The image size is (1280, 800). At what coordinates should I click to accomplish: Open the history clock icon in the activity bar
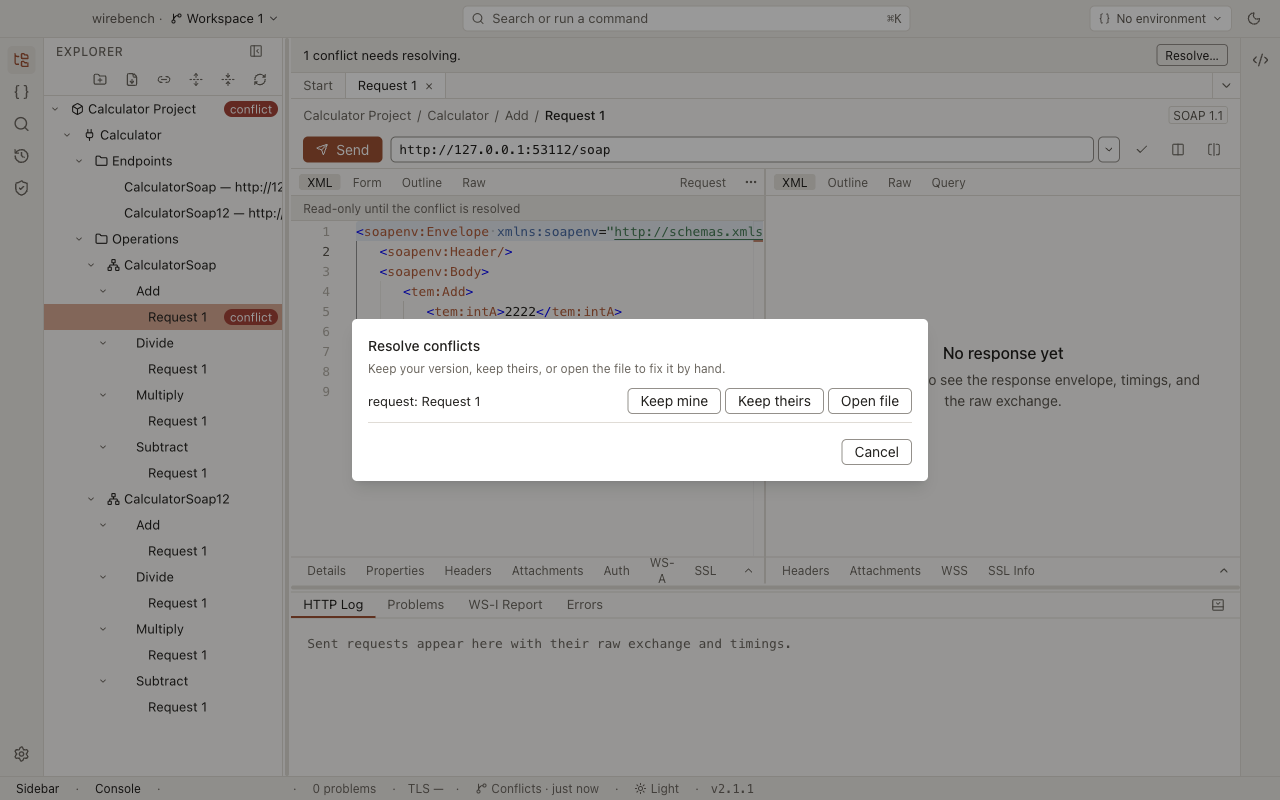pyautogui.click(x=21, y=156)
